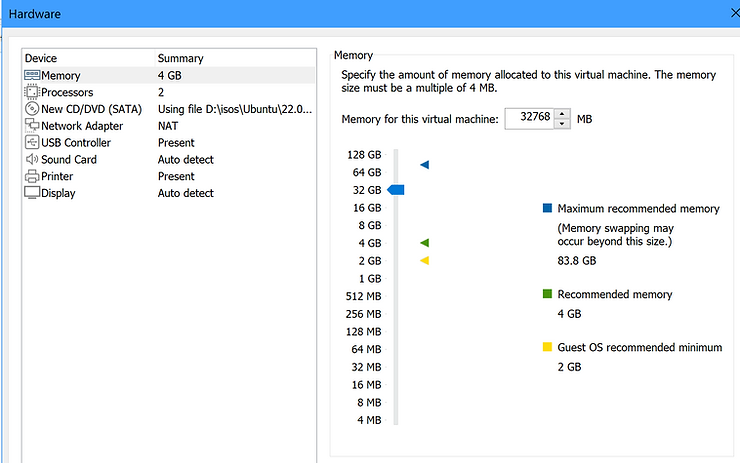The image size is (740, 463).
Task: Close the Hardware dialog window
Action: tap(734, 14)
